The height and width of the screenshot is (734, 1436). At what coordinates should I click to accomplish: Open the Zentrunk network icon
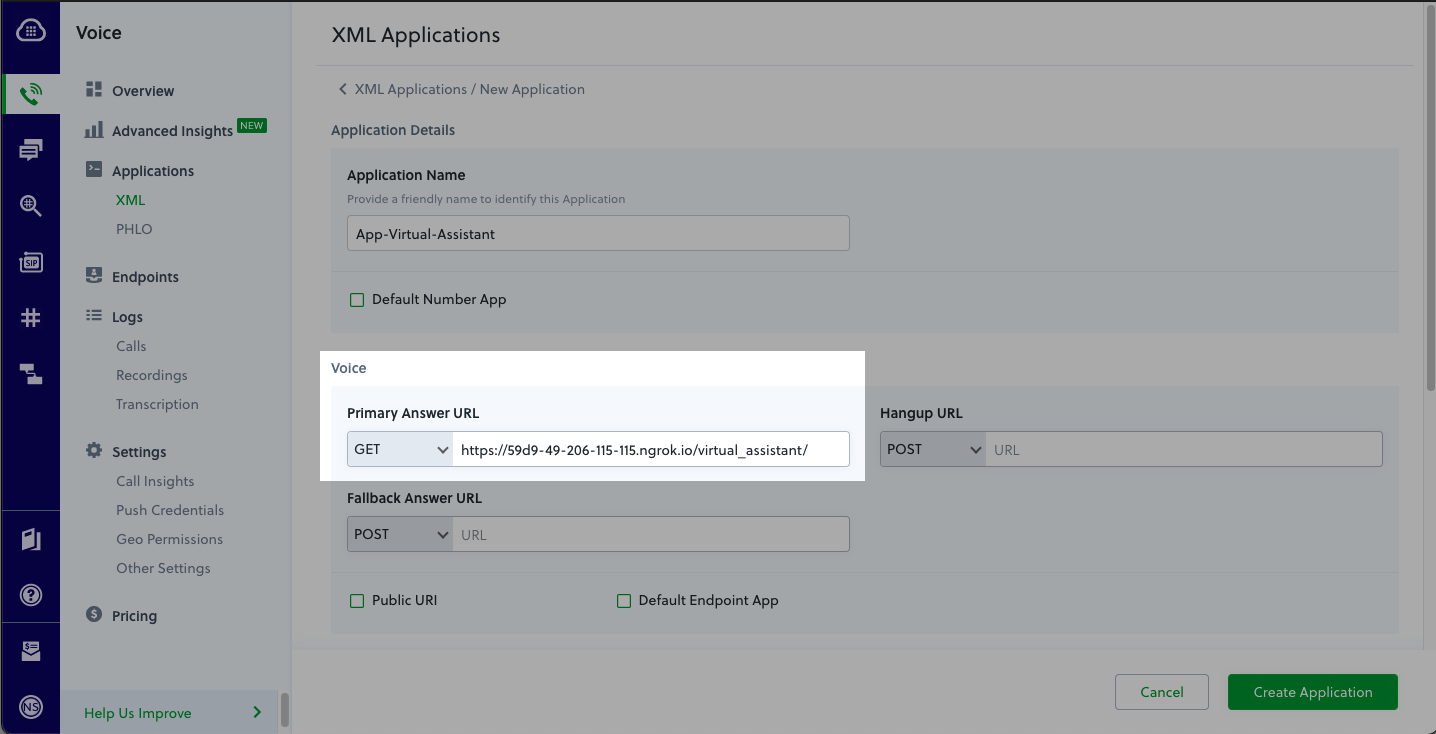pyautogui.click(x=30, y=373)
